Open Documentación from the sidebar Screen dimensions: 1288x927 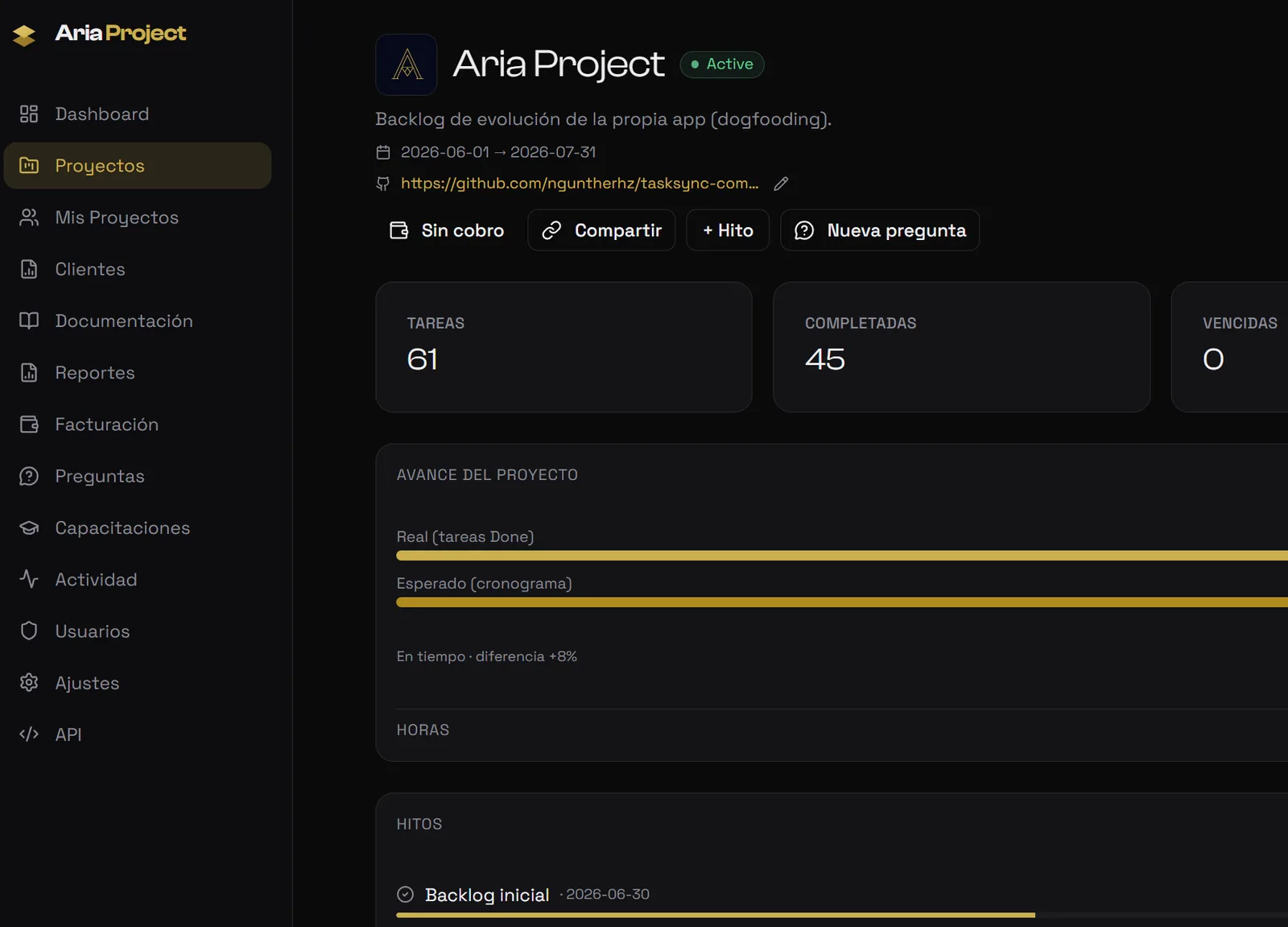[138, 321]
